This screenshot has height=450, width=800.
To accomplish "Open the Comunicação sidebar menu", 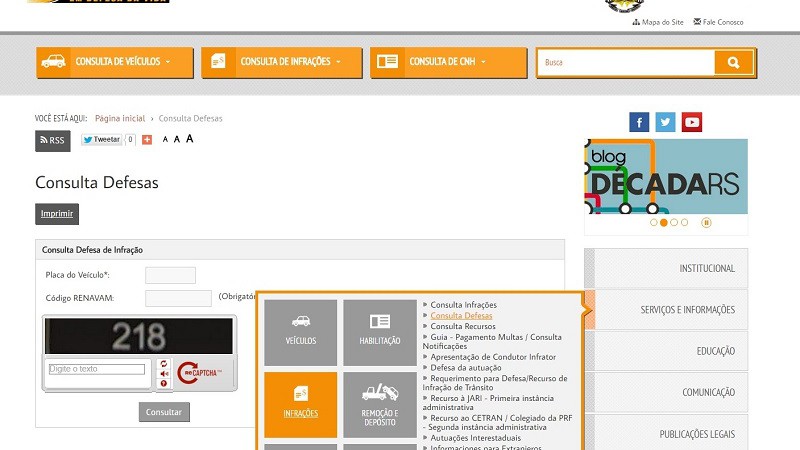I will point(666,392).
